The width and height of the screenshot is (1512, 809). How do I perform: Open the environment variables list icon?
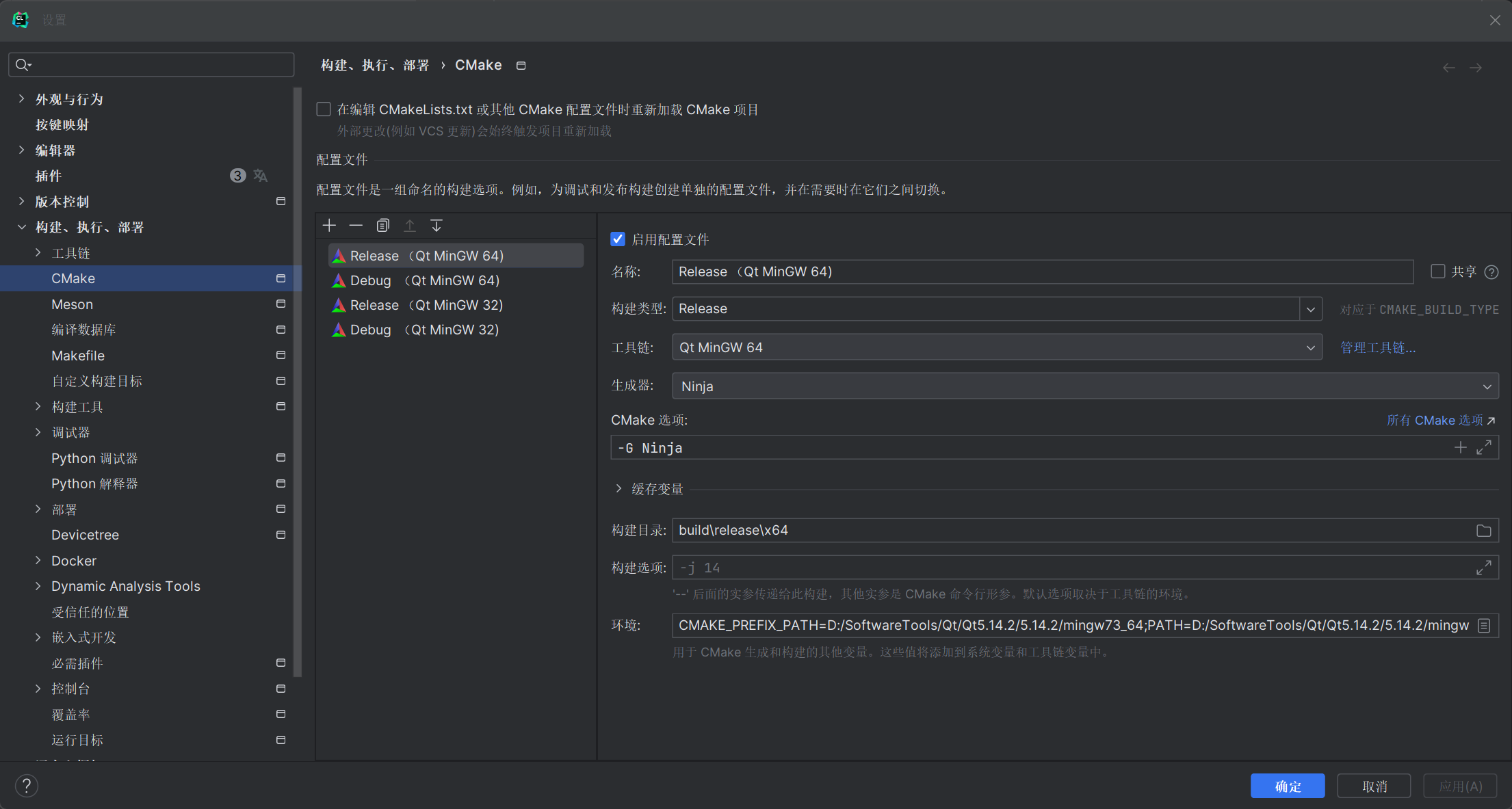[x=1484, y=626]
